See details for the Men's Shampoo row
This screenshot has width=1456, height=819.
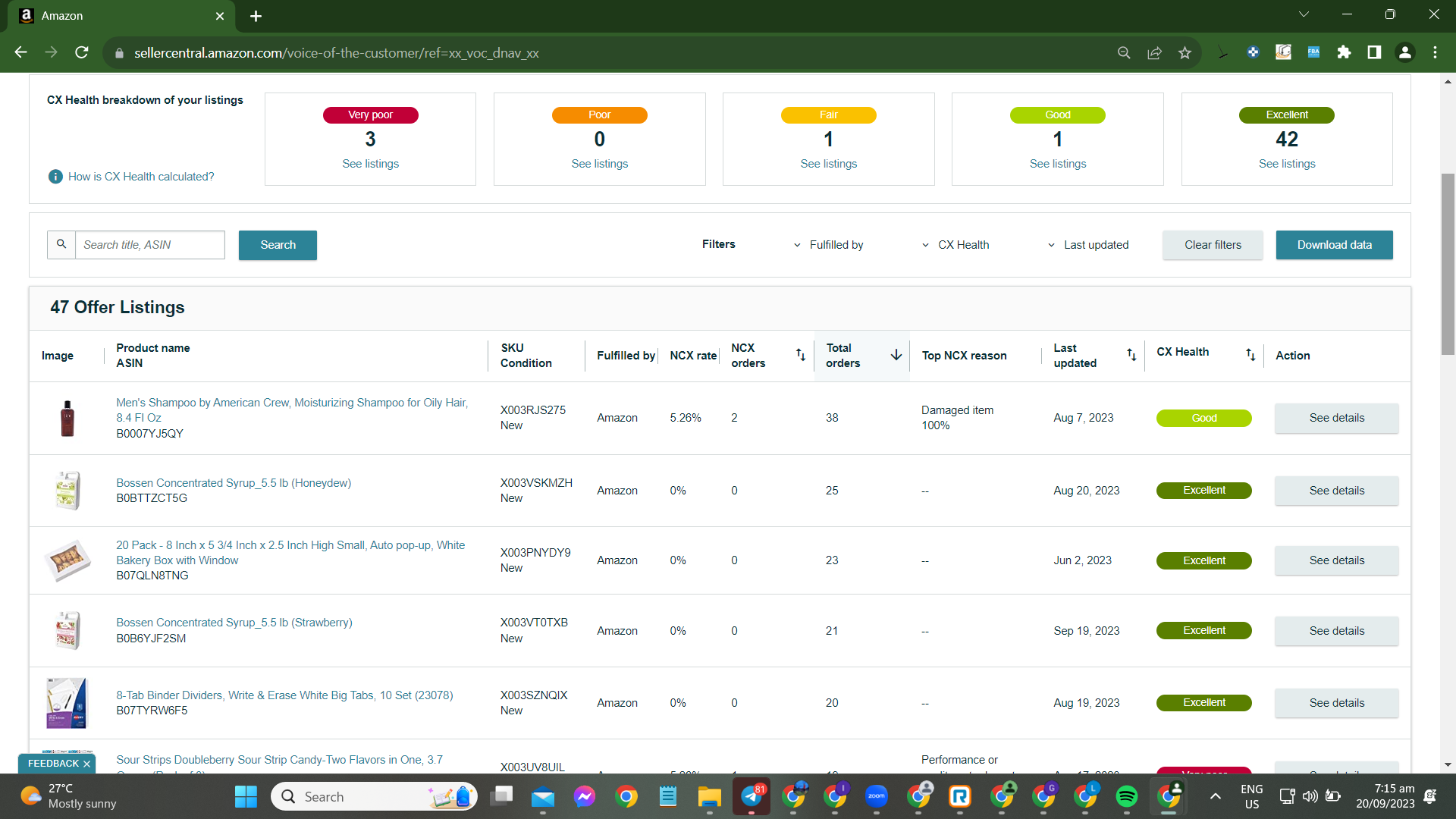pos(1336,418)
